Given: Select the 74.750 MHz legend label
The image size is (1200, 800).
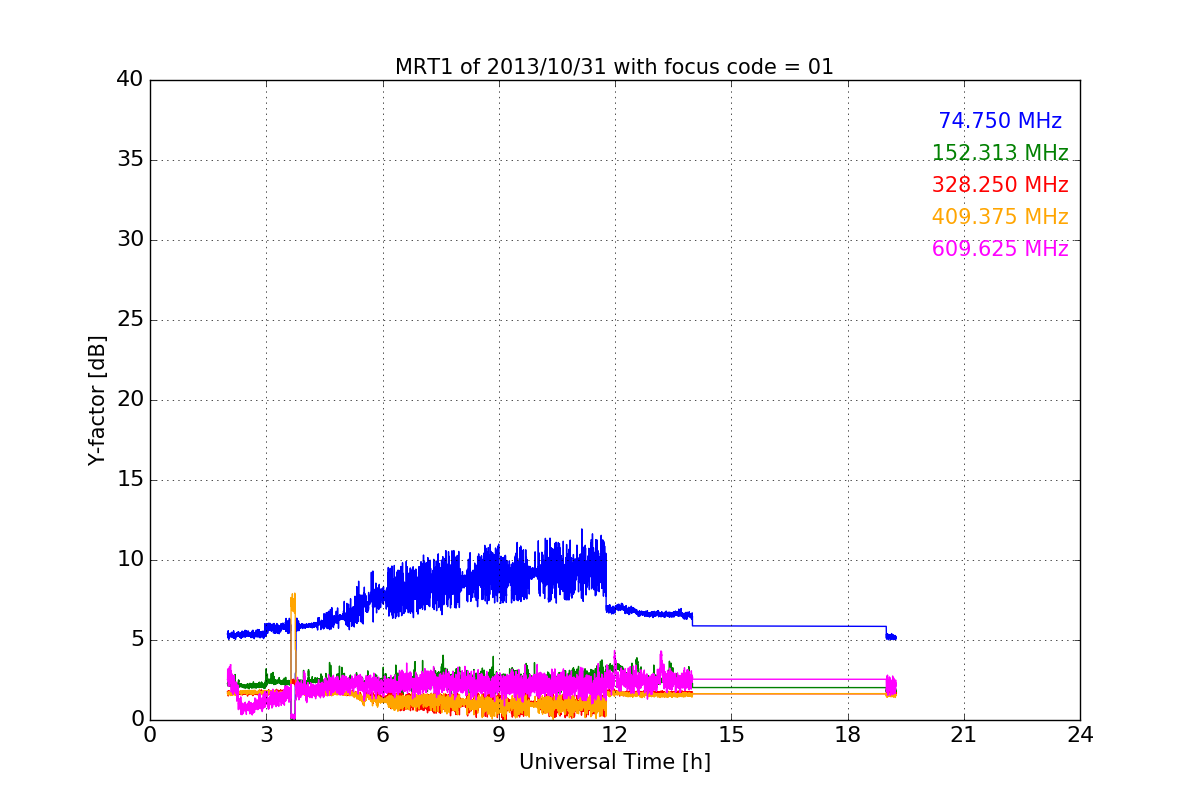Looking at the screenshot, I should 1000,121.
